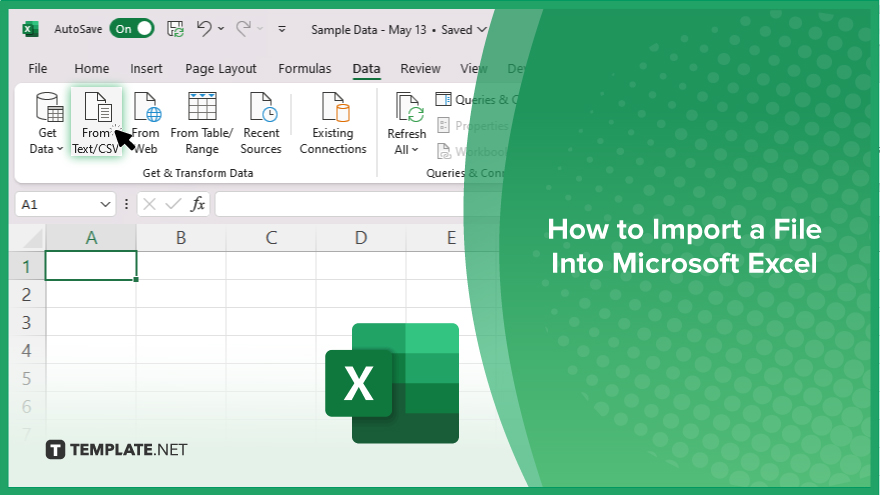Click the formula bar options dots
The height and width of the screenshot is (495, 880).
click(x=126, y=204)
